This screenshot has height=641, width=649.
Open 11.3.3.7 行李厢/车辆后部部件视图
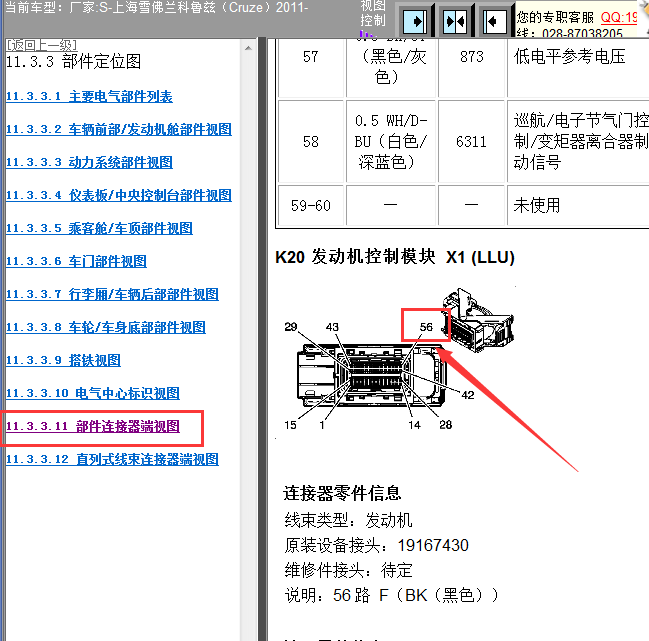[x=112, y=295]
